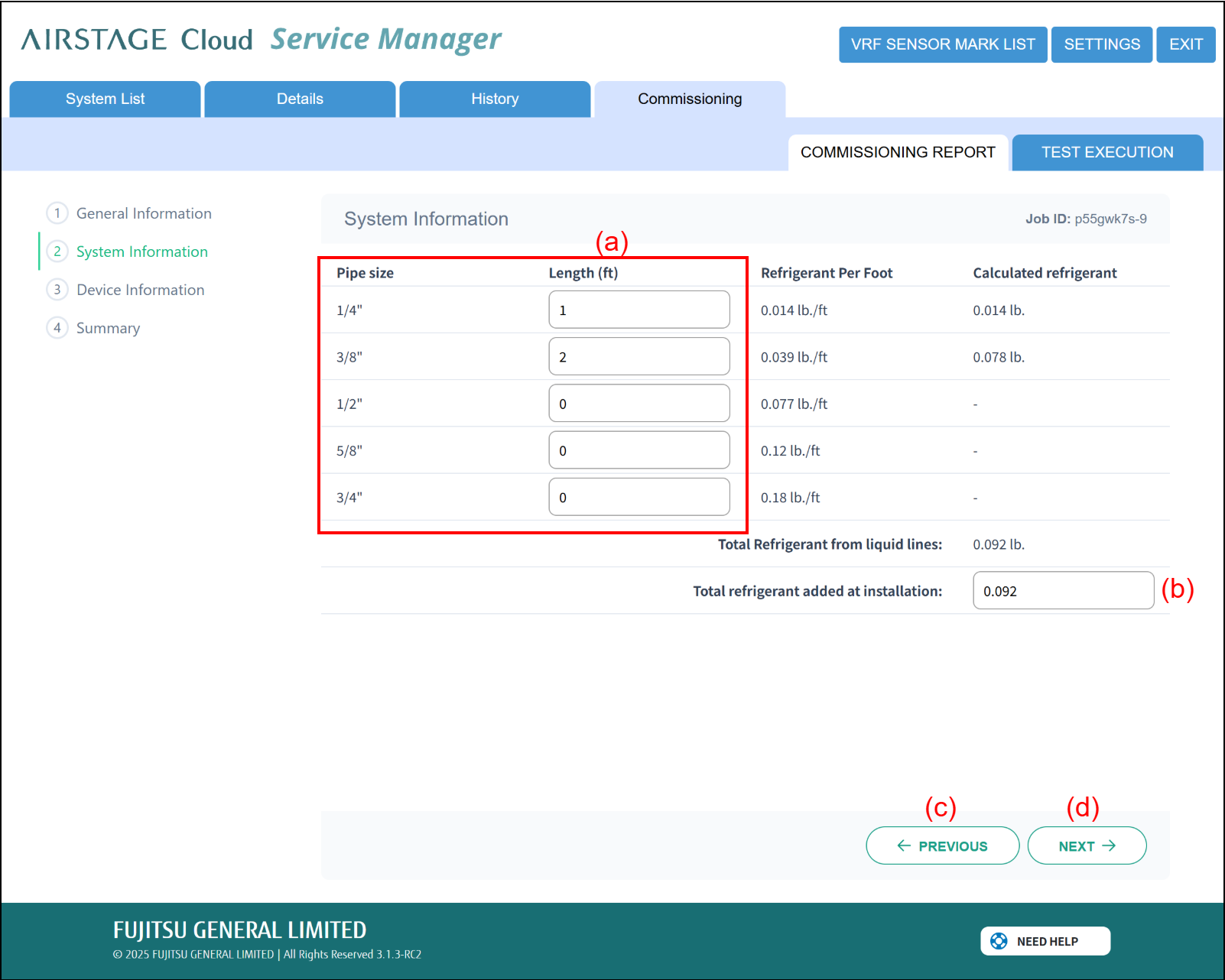Click the step 1 circle icon
1225x980 pixels.
57,213
